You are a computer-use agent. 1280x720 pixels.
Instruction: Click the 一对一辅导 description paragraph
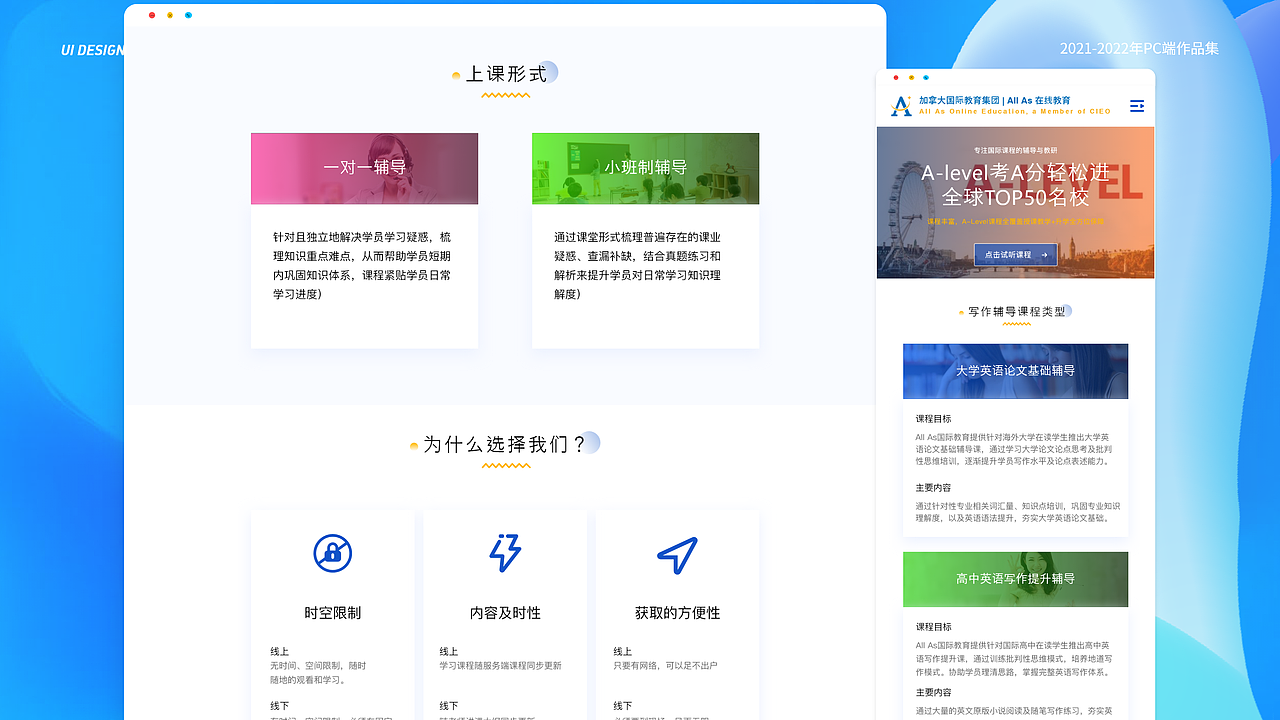tap(362, 266)
